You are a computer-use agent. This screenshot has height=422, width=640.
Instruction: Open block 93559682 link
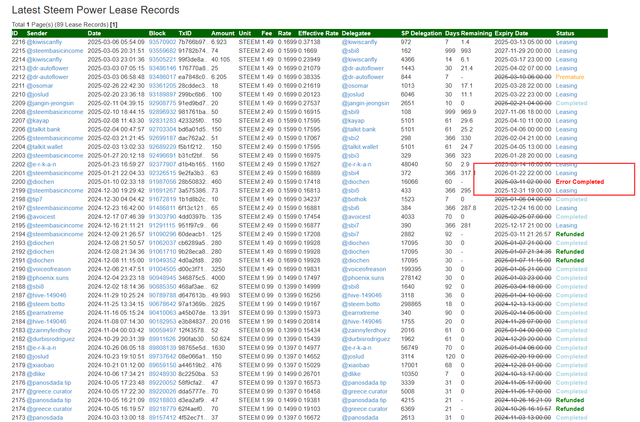(x=162, y=51)
